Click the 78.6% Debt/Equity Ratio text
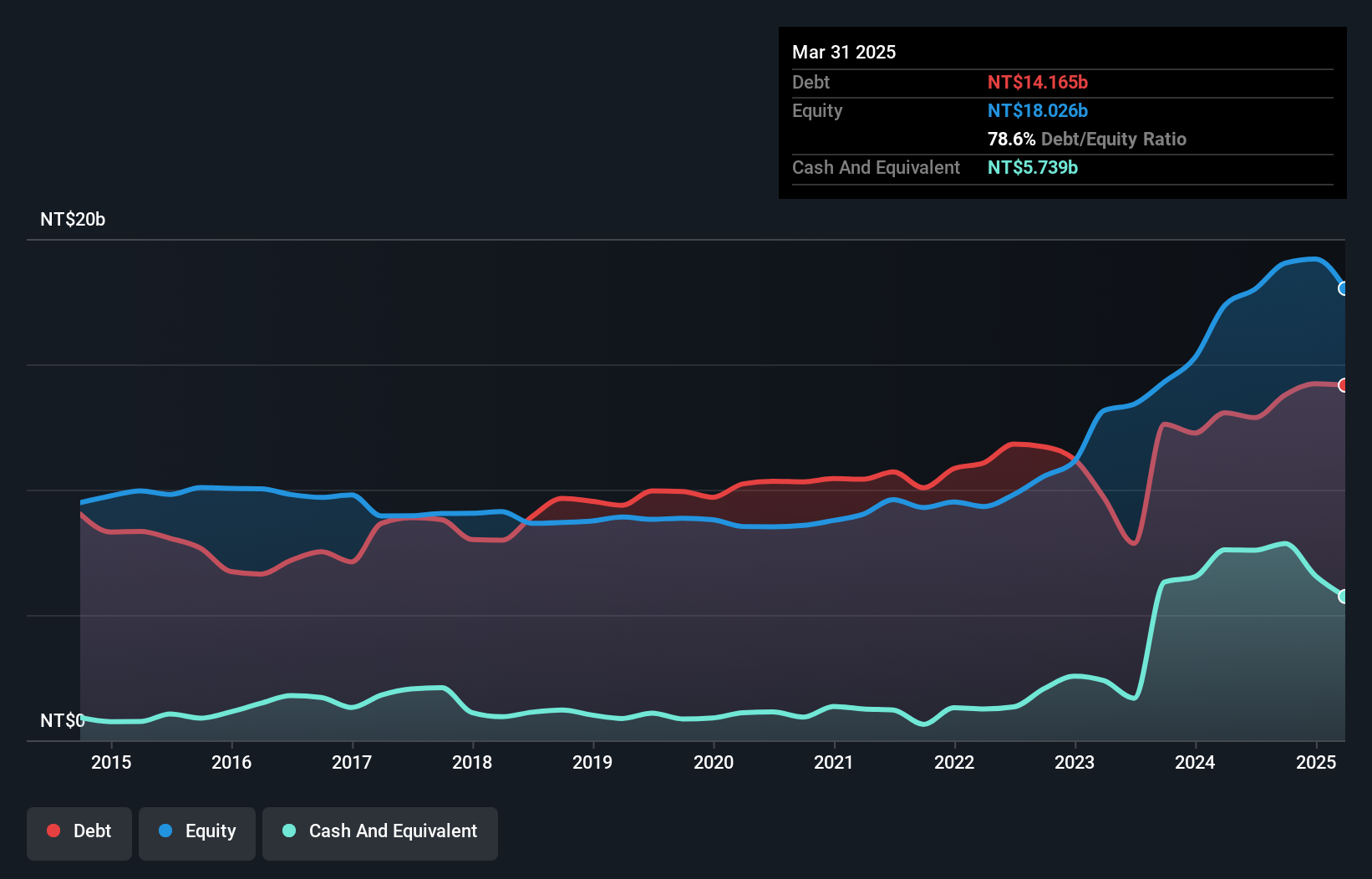1372x879 pixels. [x=1087, y=139]
